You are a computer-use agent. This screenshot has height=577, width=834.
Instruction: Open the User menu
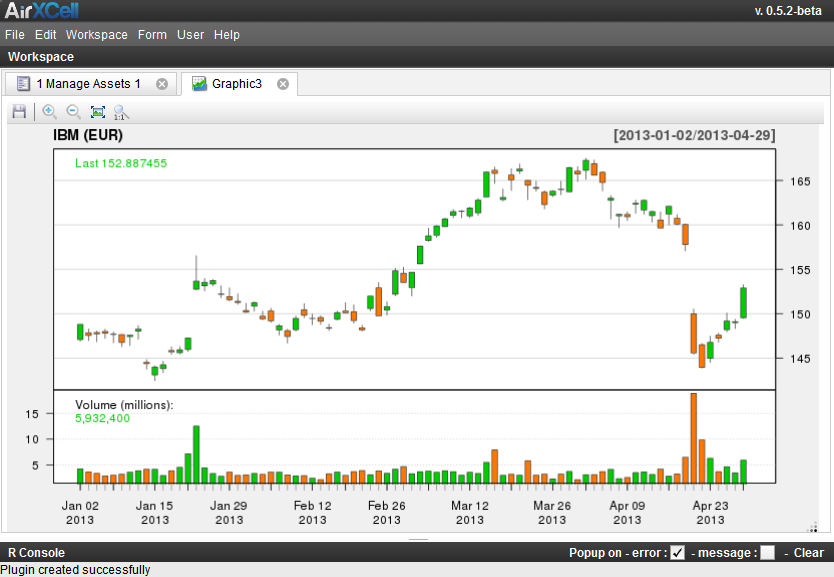(190, 35)
